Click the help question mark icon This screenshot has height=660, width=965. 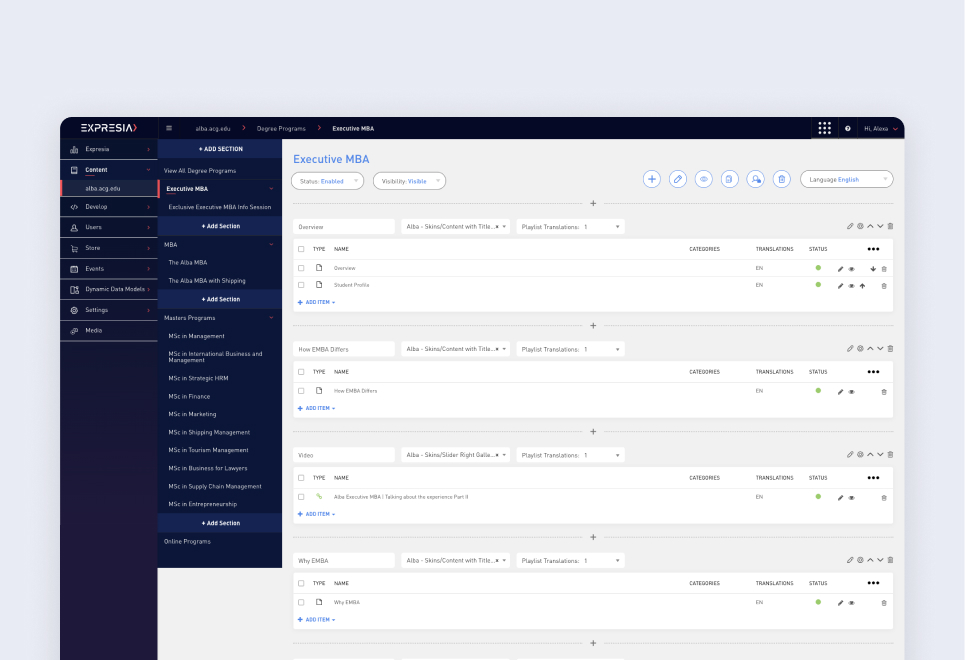click(848, 129)
